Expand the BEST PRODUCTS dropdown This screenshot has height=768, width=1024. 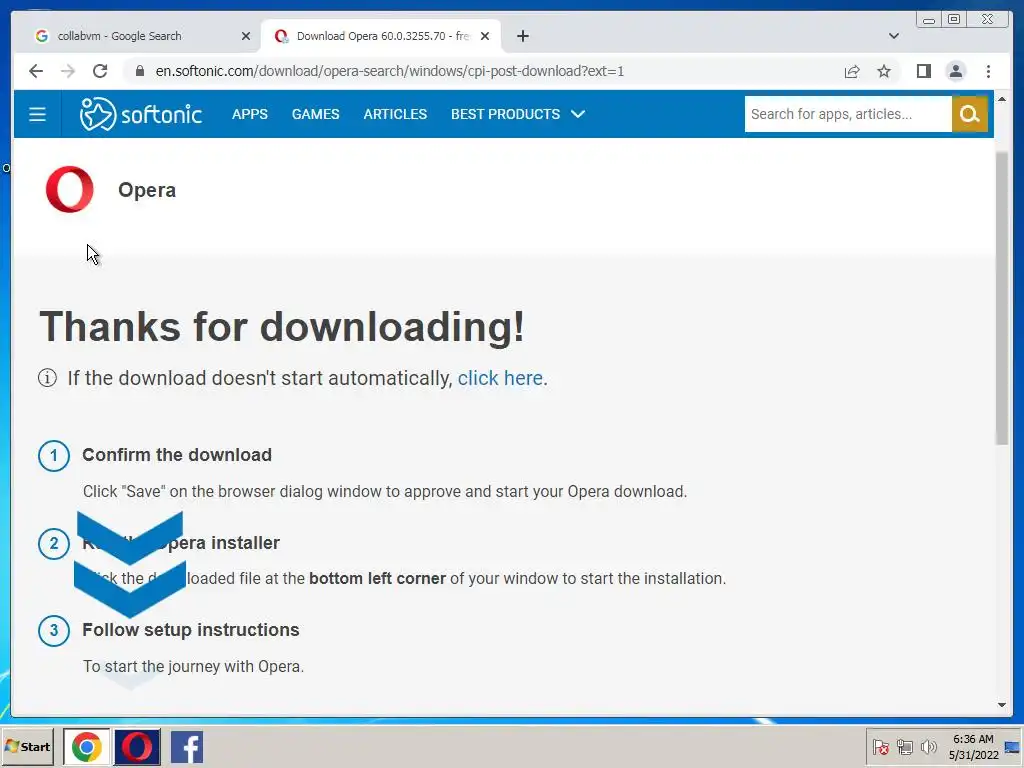pos(518,114)
